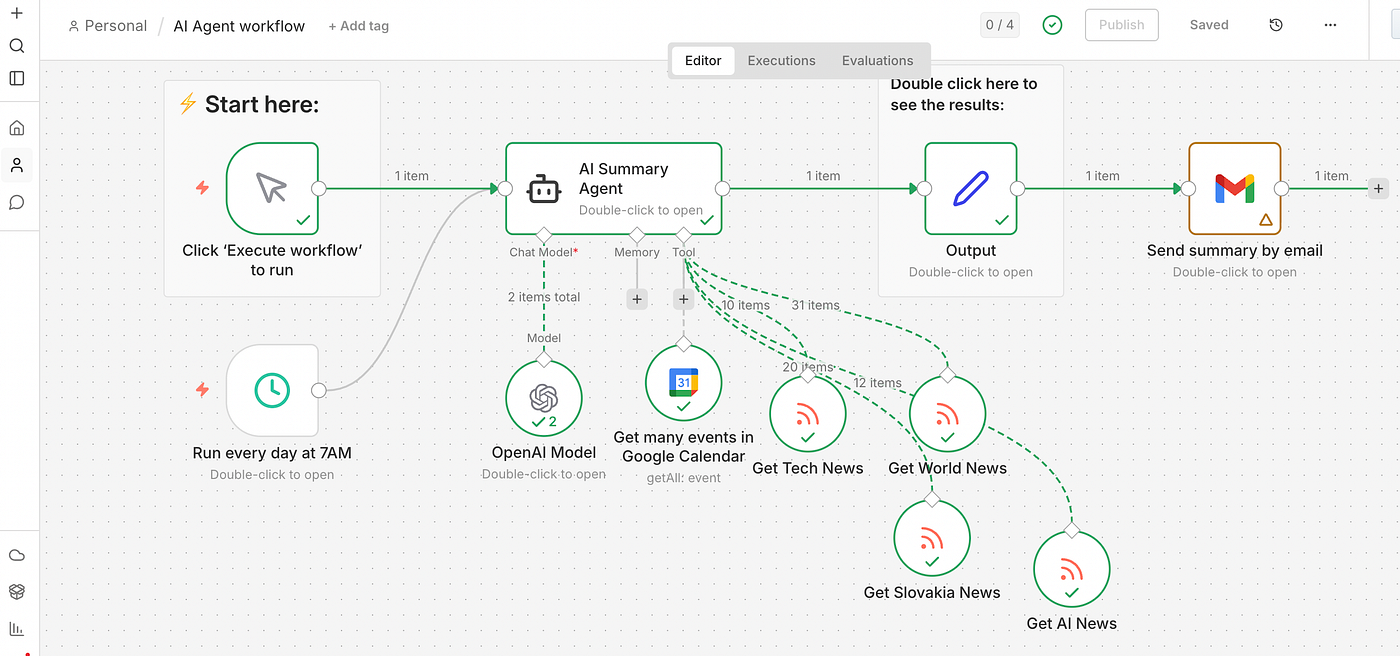Switch to the Executions tab
This screenshot has height=656, width=1400.
pyautogui.click(x=782, y=60)
